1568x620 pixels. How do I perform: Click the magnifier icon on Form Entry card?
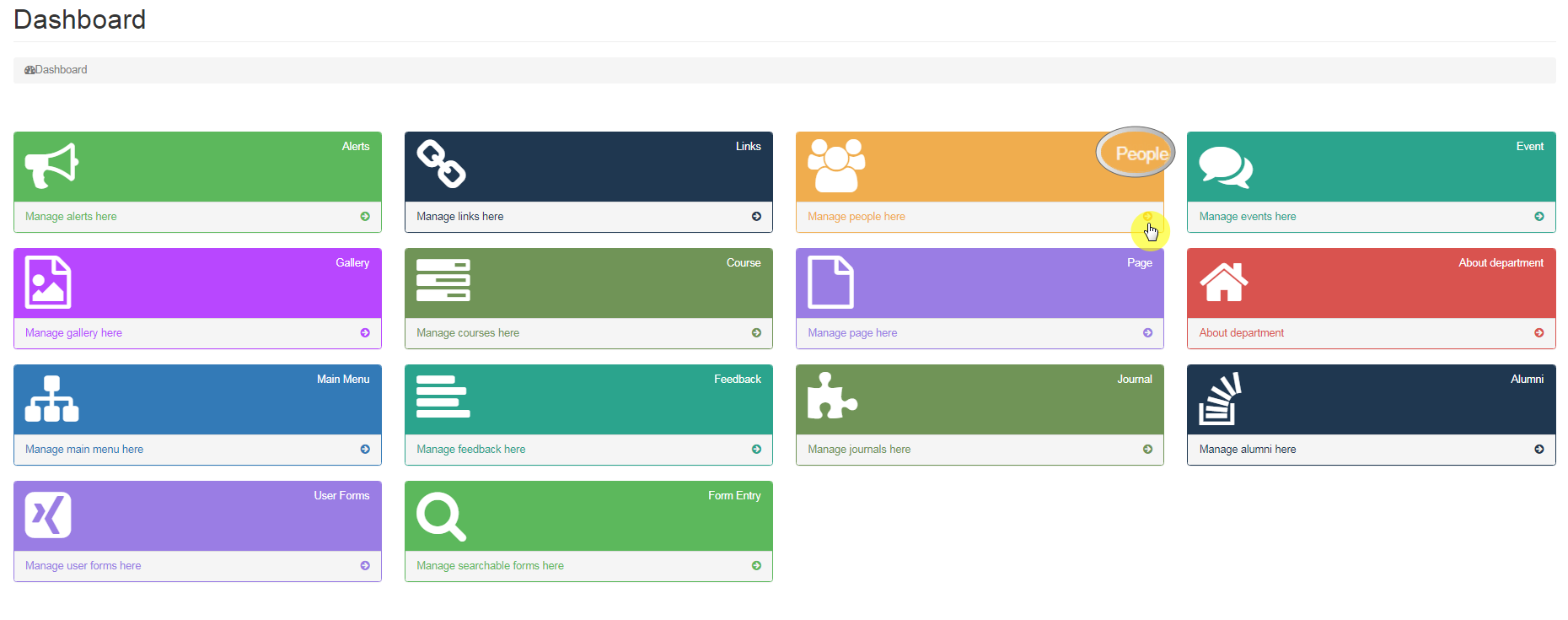[441, 516]
